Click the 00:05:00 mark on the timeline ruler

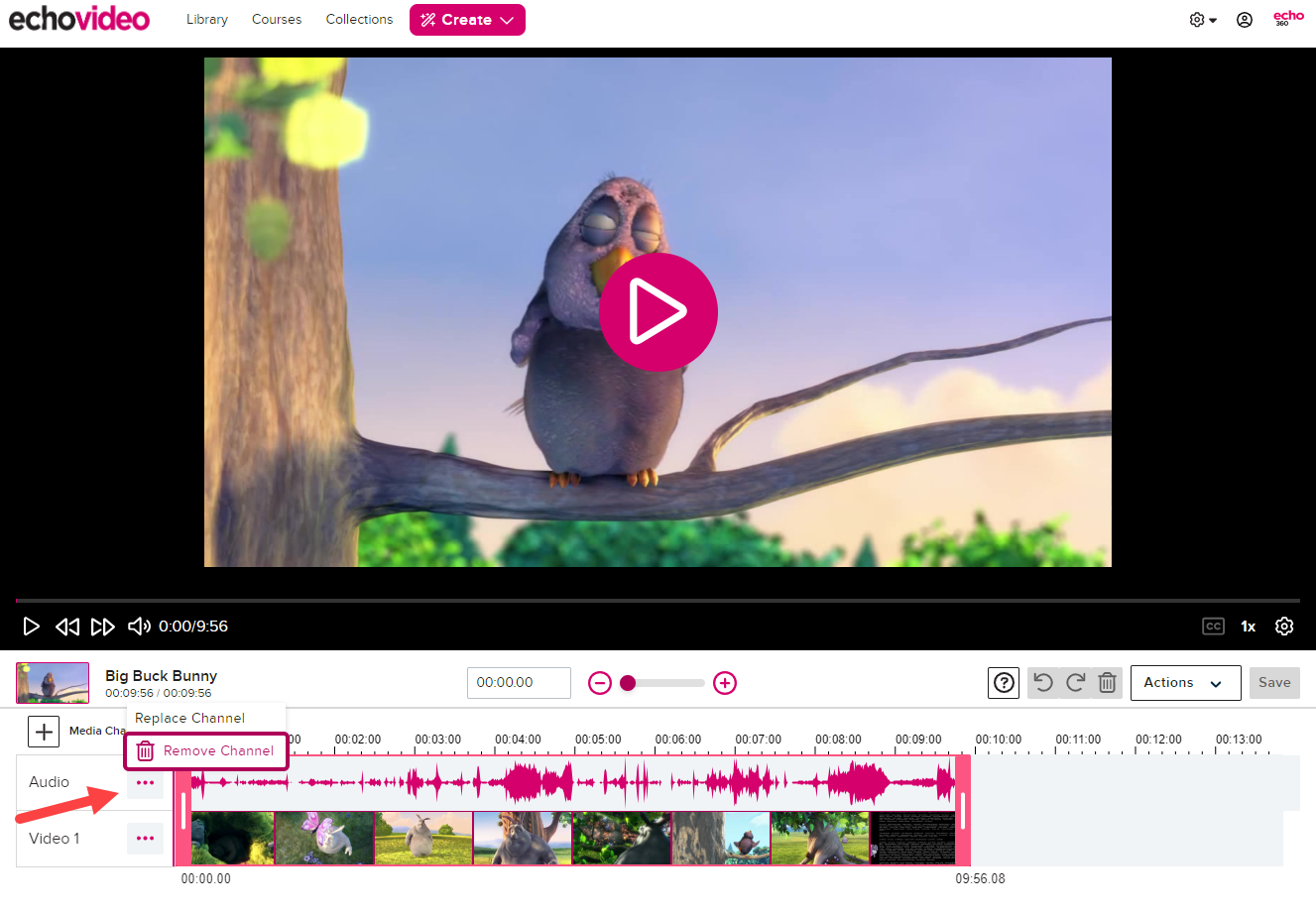pos(598,740)
